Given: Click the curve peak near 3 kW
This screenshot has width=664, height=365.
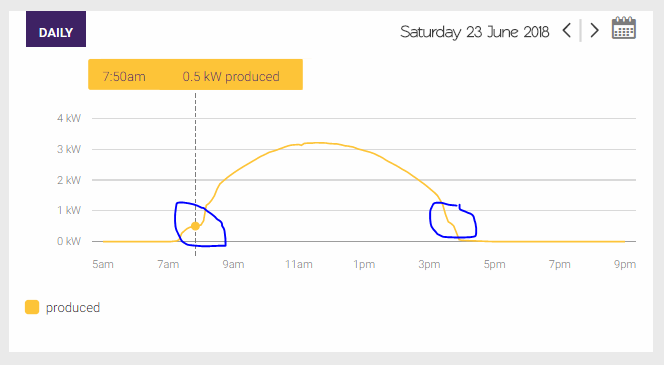Looking at the screenshot, I should tap(318, 143).
